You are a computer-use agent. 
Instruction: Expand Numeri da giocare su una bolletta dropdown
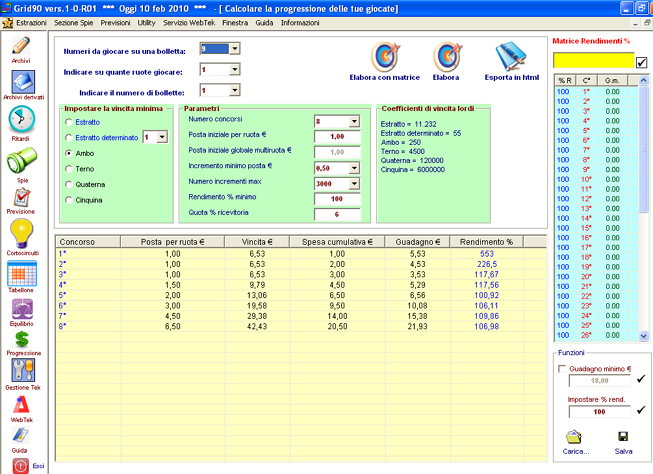(x=234, y=49)
